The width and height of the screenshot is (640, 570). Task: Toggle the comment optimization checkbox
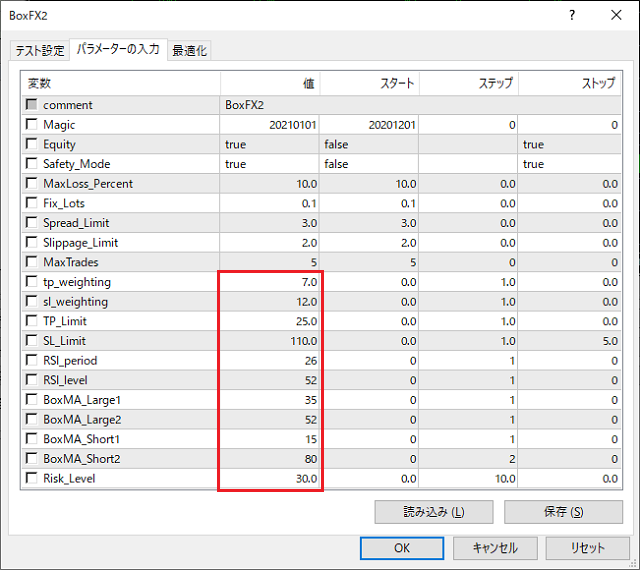(x=31, y=104)
